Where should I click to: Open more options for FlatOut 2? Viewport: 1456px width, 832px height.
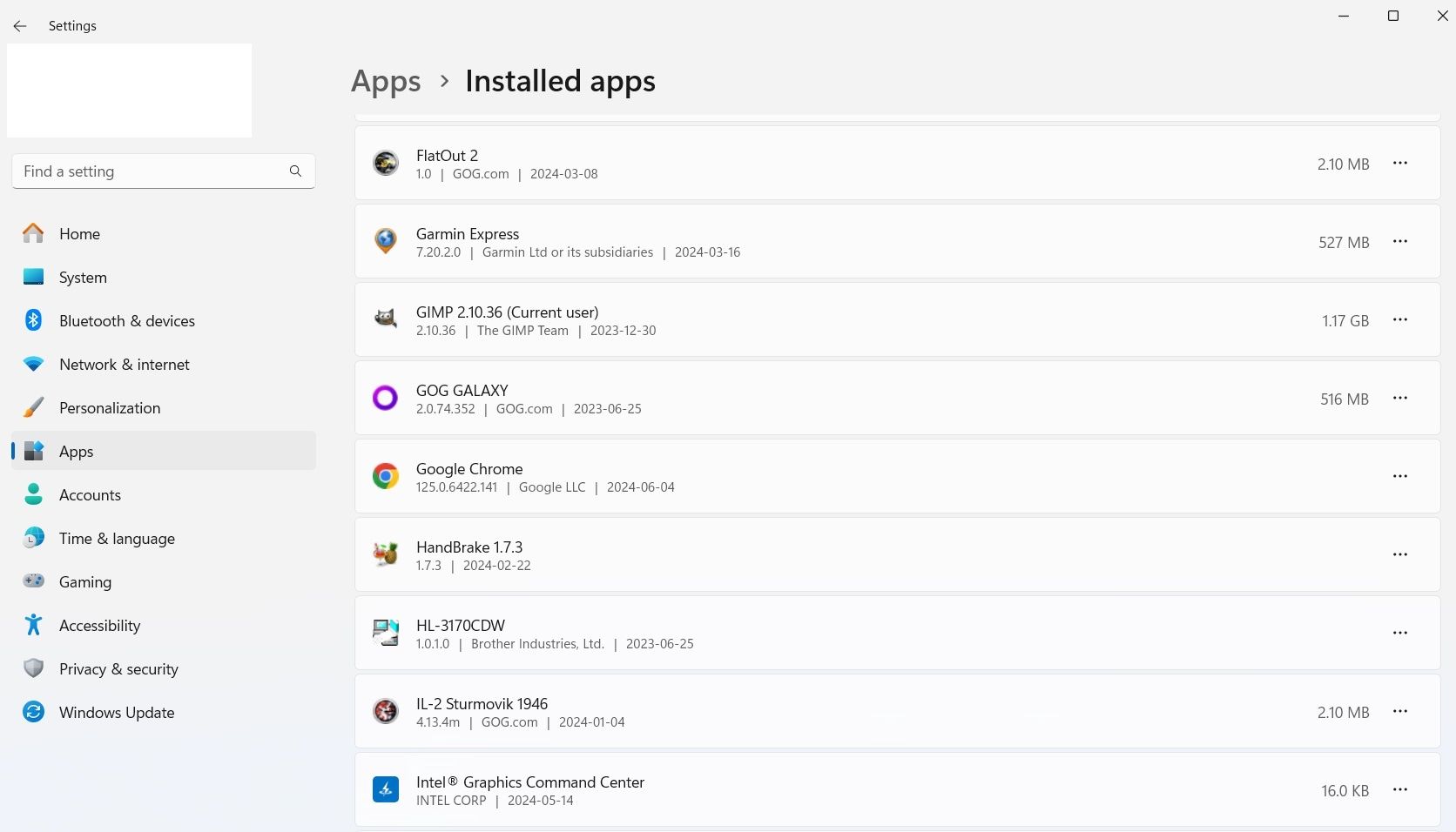[x=1400, y=163]
